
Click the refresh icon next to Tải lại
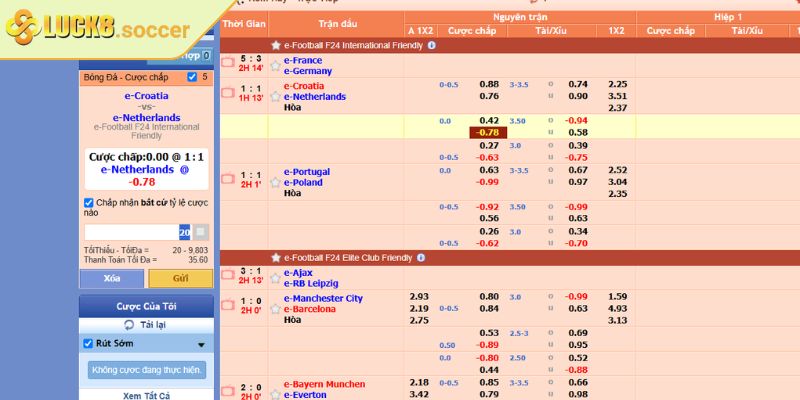128,325
